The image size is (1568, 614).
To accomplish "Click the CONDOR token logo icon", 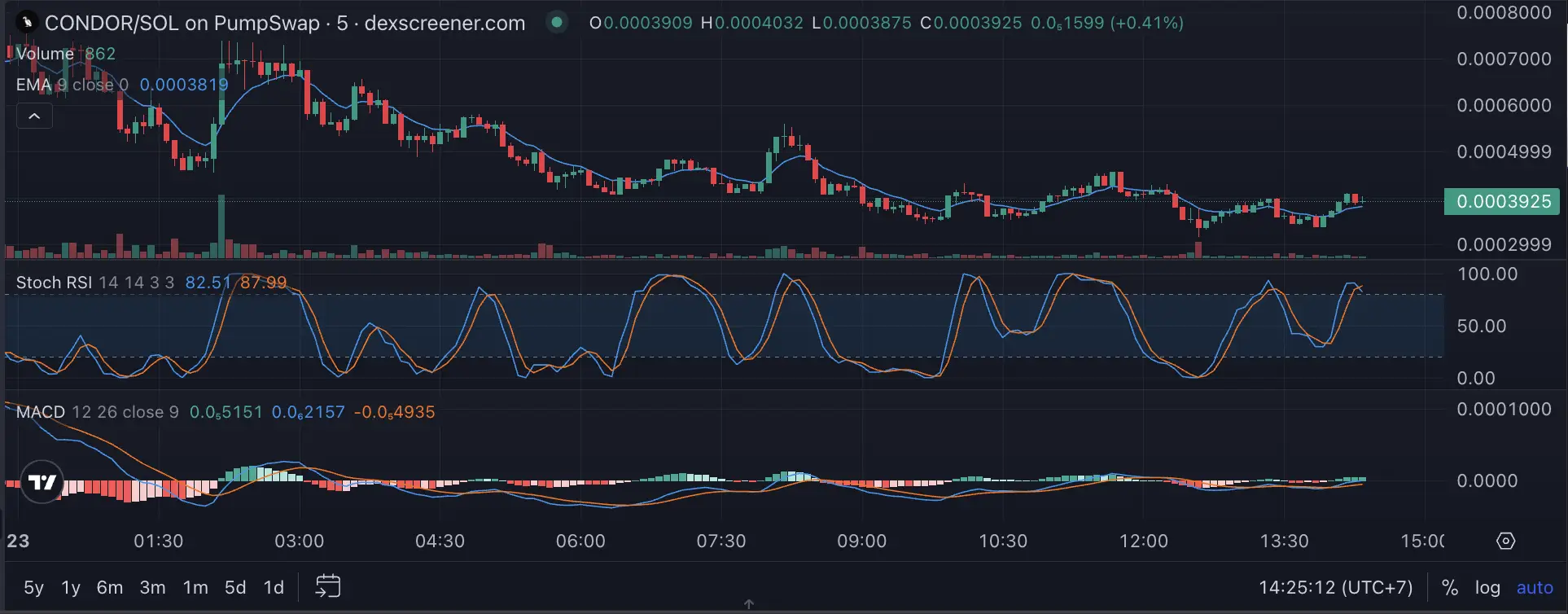I will 27,23.
